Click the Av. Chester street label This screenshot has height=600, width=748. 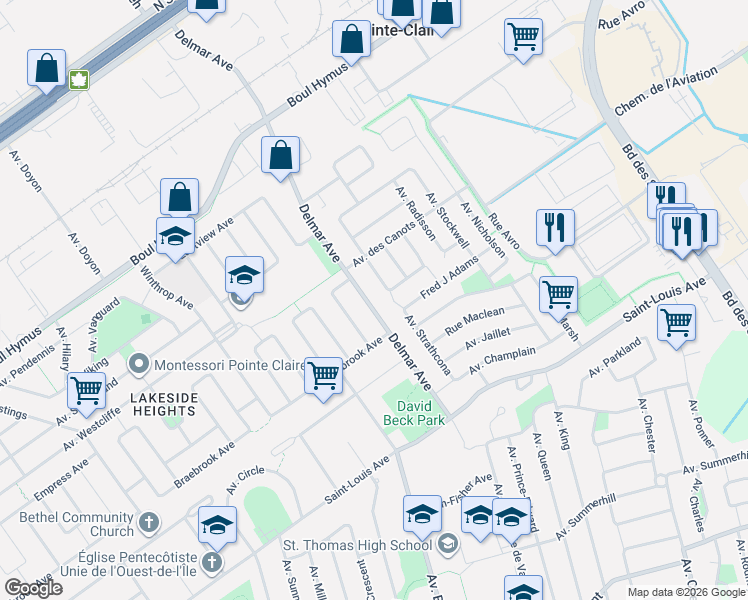pyautogui.click(x=647, y=425)
